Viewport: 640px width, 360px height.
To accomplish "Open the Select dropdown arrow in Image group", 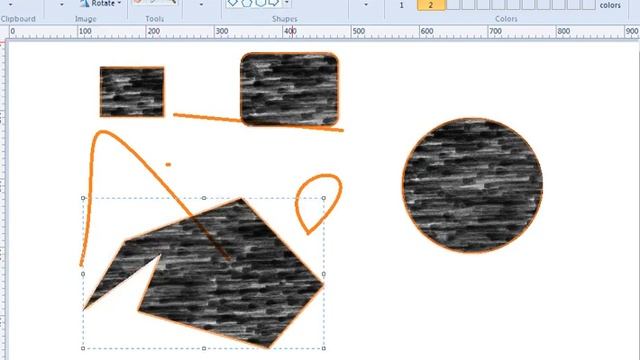I will click(x=62, y=5).
